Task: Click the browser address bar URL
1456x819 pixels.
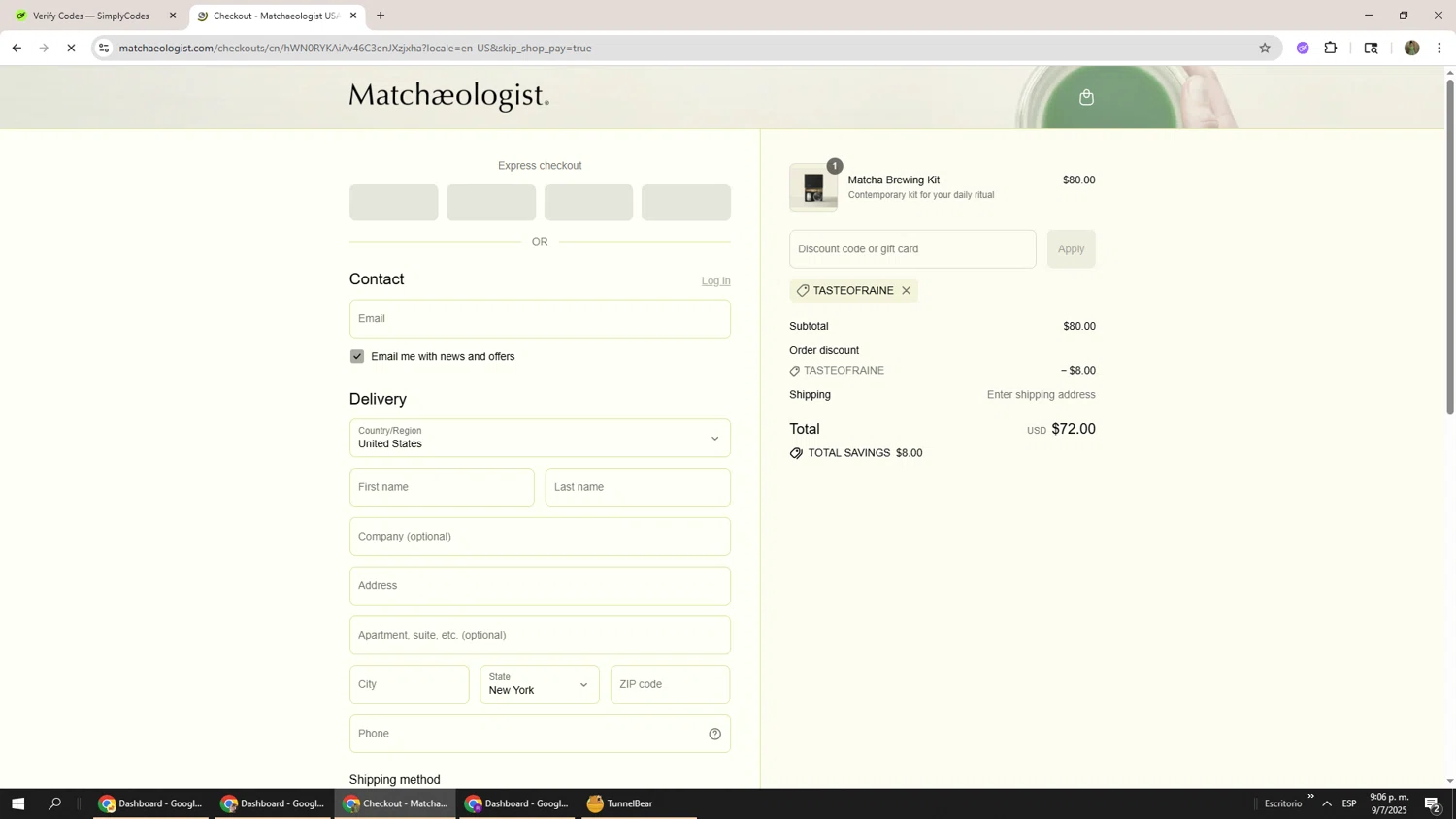Action: [355, 48]
